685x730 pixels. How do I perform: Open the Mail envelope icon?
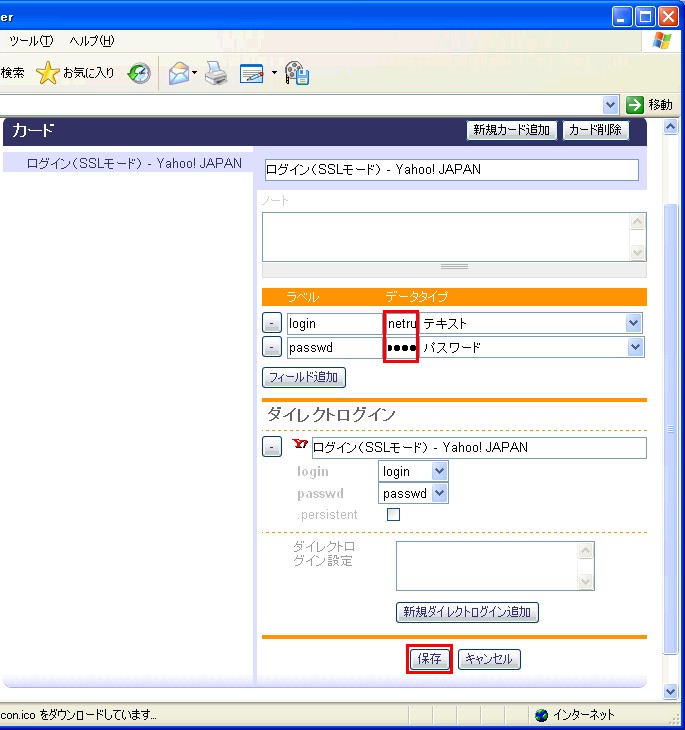pyautogui.click(x=179, y=73)
